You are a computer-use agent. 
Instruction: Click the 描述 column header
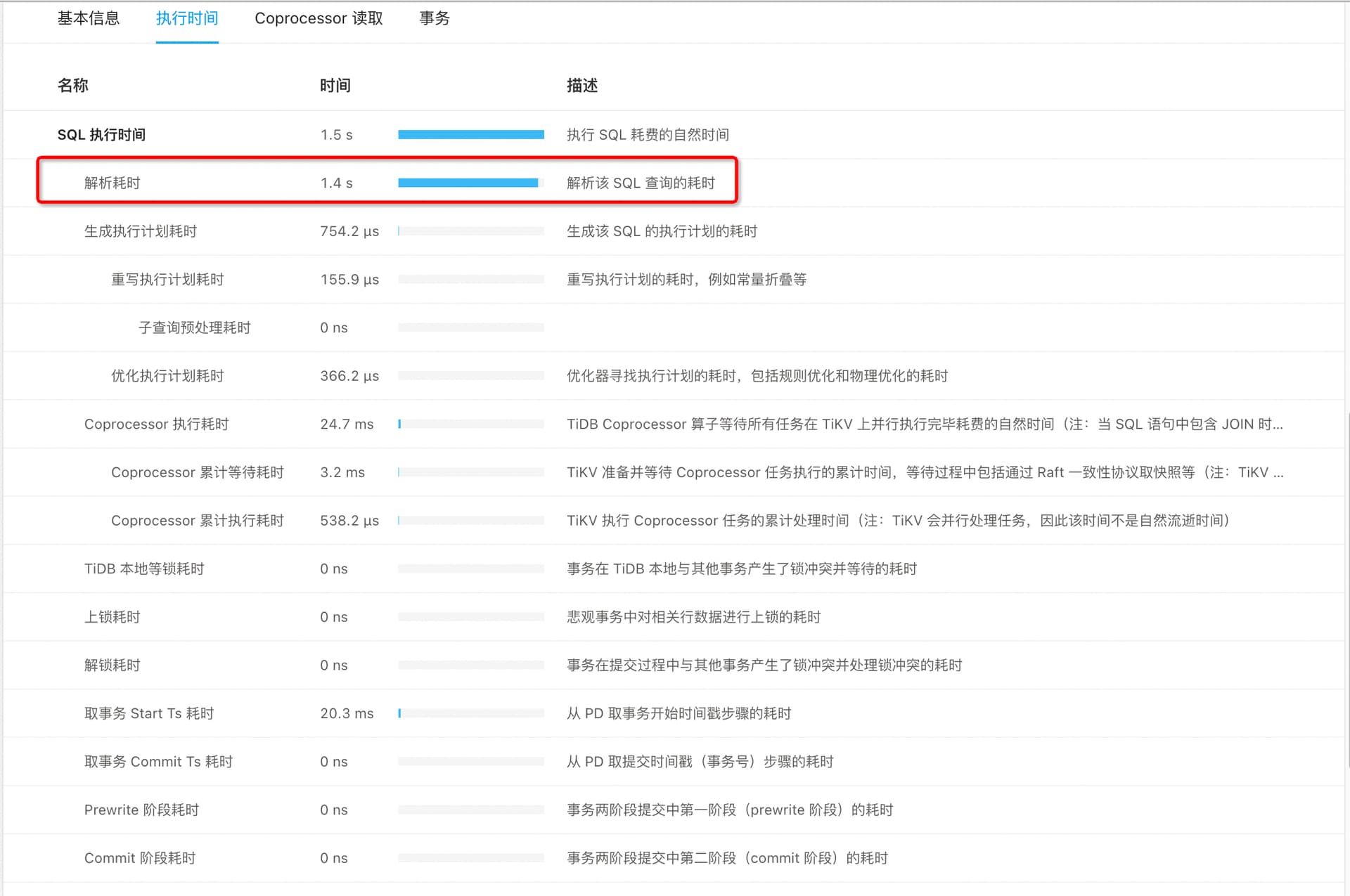(x=582, y=86)
